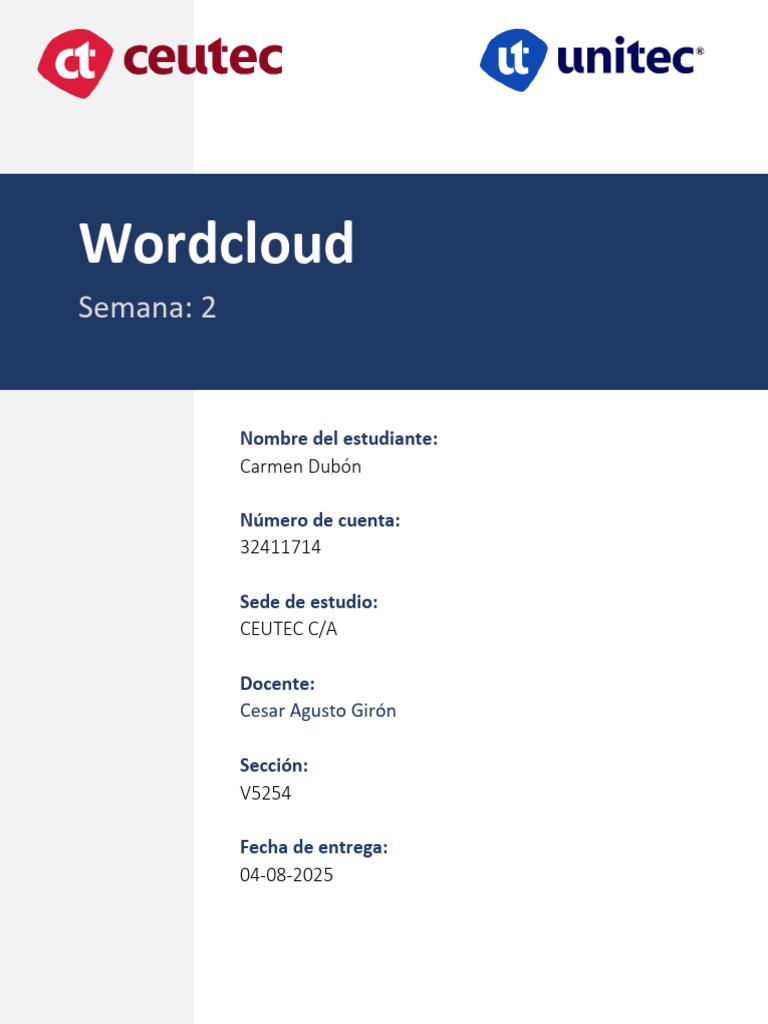
Task: Click the 'Semana: 2' subtitle
Action: (147, 307)
